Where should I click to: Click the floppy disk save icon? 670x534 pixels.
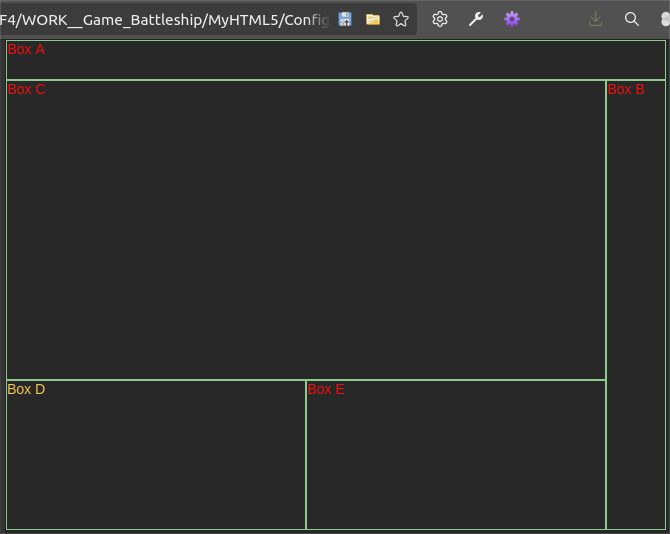click(345, 19)
